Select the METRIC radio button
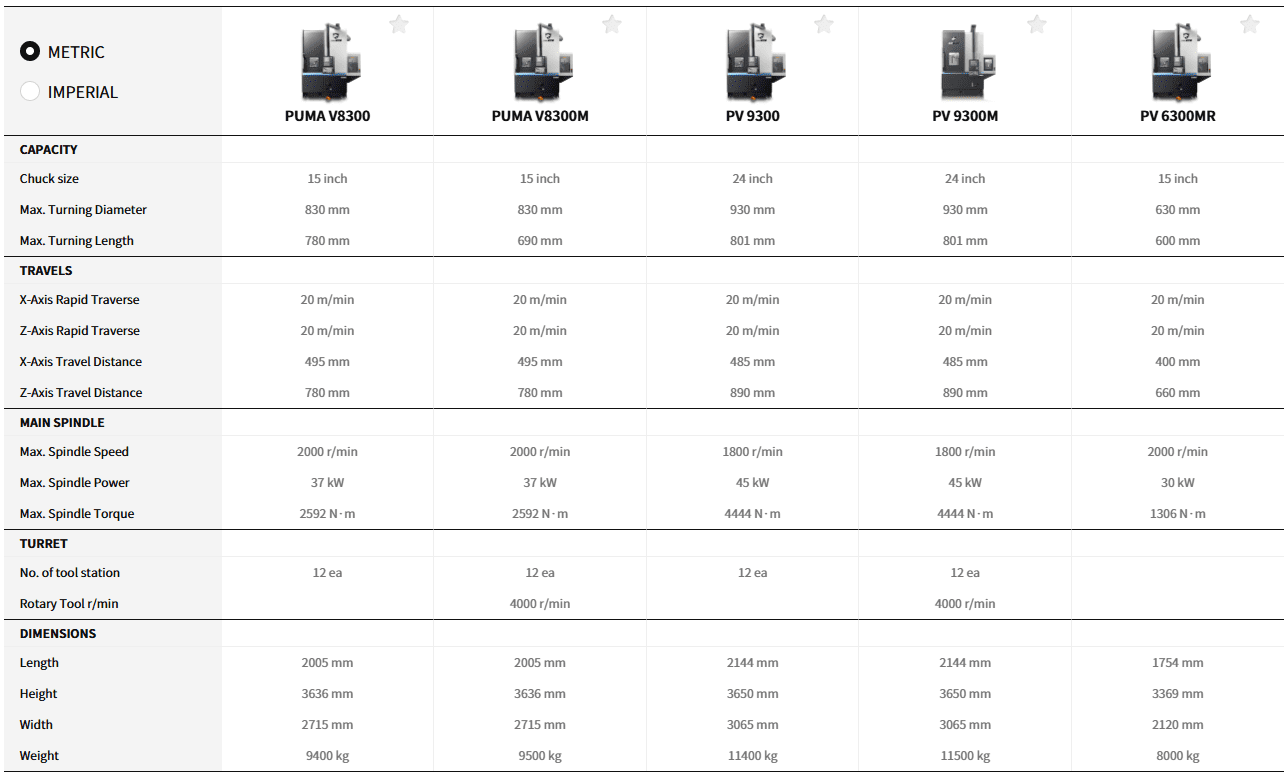Image resolution: width=1288 pixels, height=772 pixels. pyautogui.click(x=30, y=52)
